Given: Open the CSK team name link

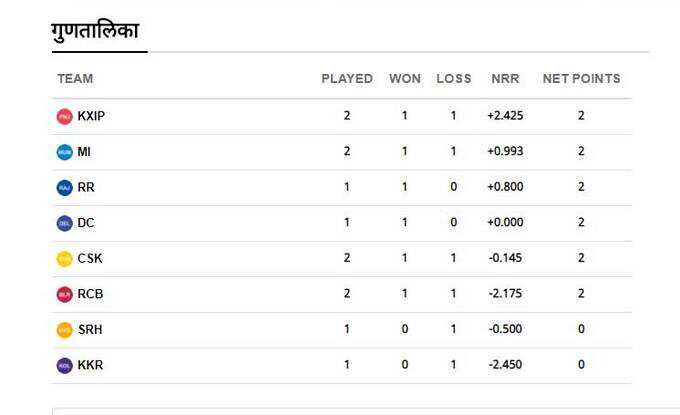Looking at the screenshot, I should [90, 258].
